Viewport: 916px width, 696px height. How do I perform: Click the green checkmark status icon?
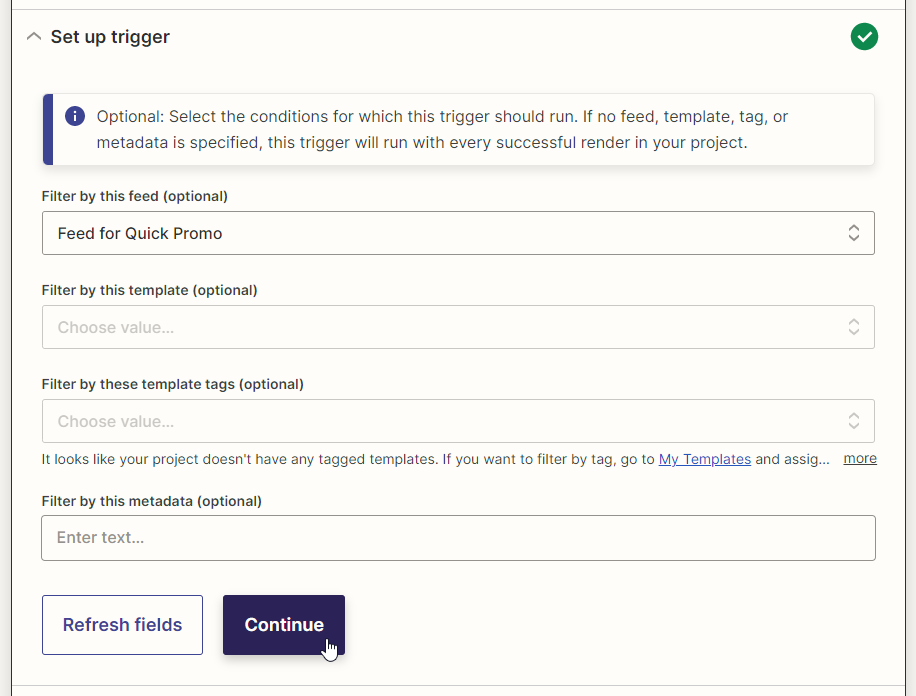[x=864, y=37]
